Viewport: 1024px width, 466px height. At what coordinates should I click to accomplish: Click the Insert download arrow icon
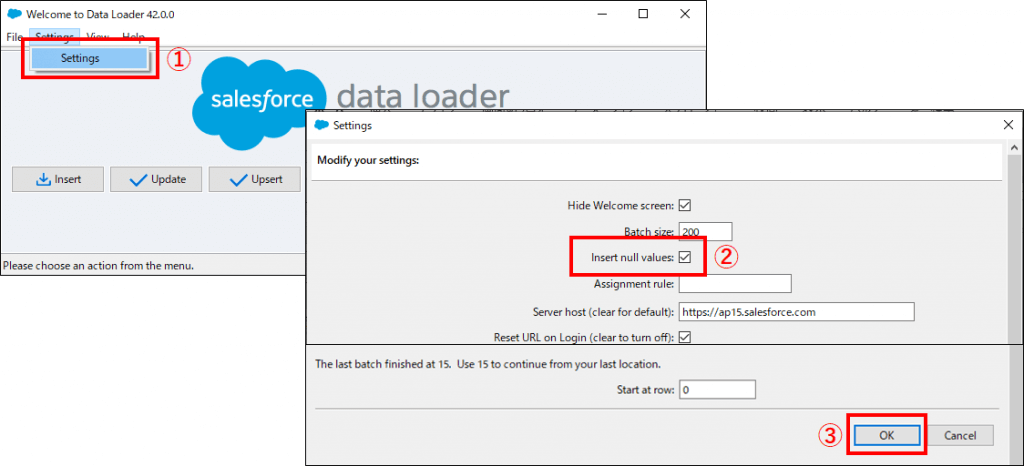[x=43, y=179]
